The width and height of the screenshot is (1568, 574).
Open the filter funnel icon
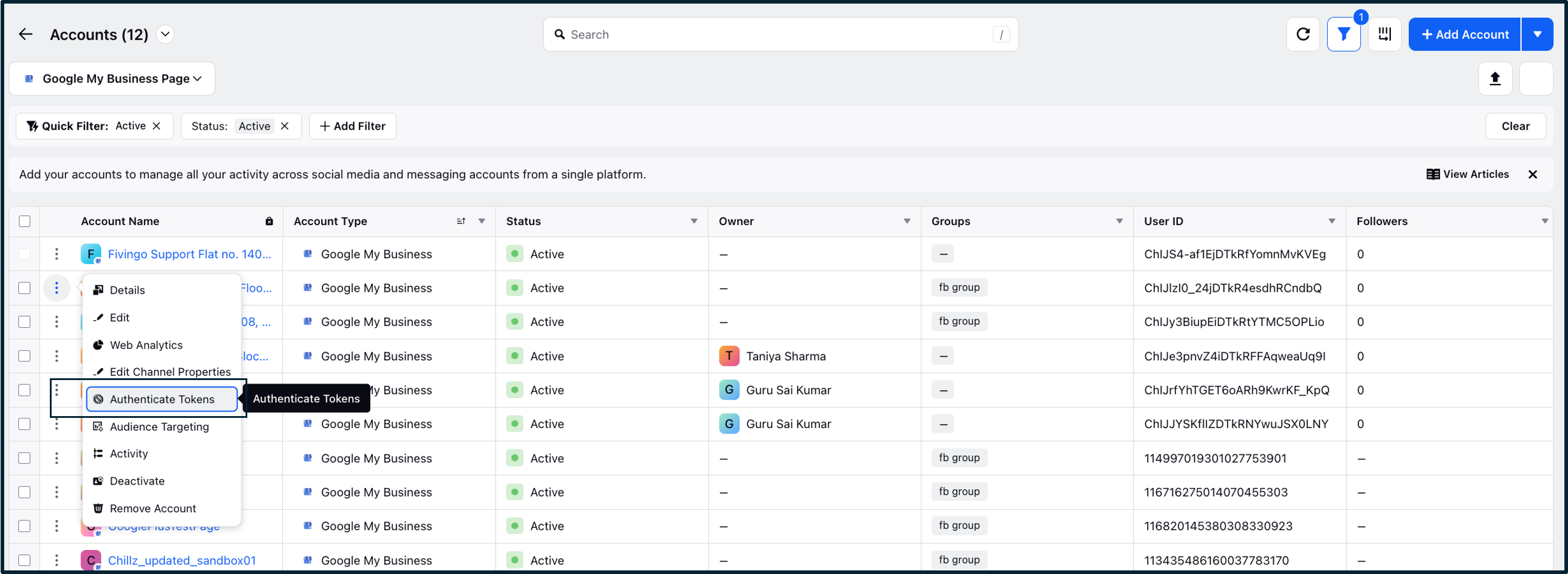1343,35
